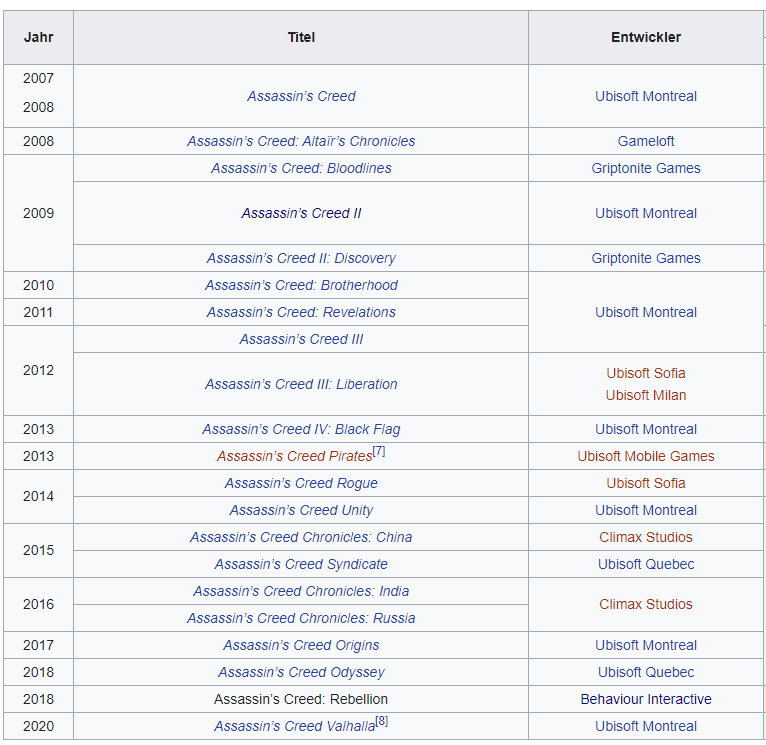The width and height of the screenshot is (766, 745).
Task: Open Ubisoft Montreal link beside Black Flag
Action: tap(646, 429)
